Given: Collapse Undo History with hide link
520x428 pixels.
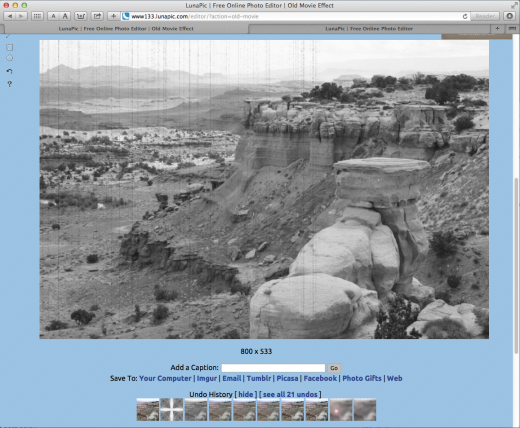Looking at the screenshot, I should coord(246,394).
